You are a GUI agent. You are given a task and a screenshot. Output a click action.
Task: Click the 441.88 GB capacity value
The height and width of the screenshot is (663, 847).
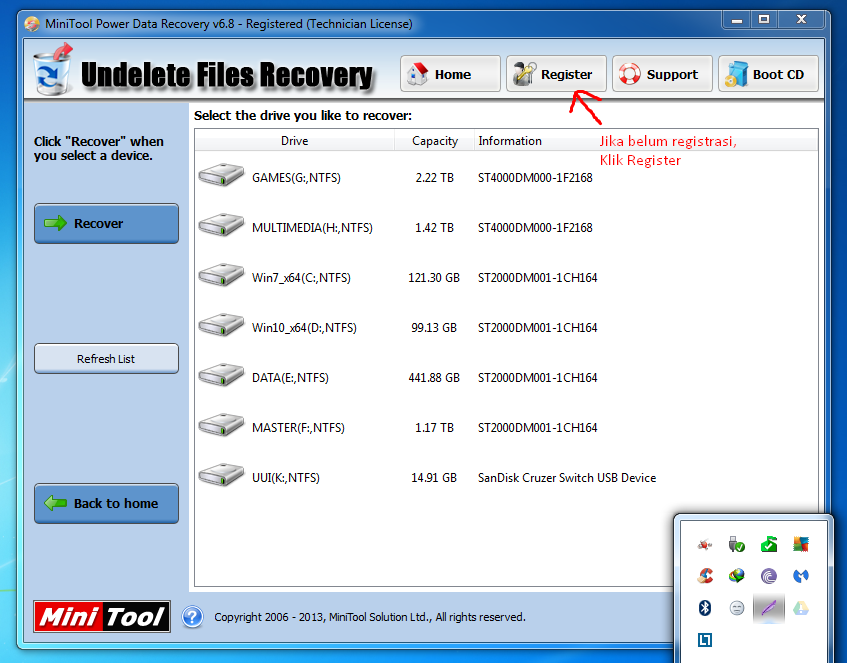(434, 378)
